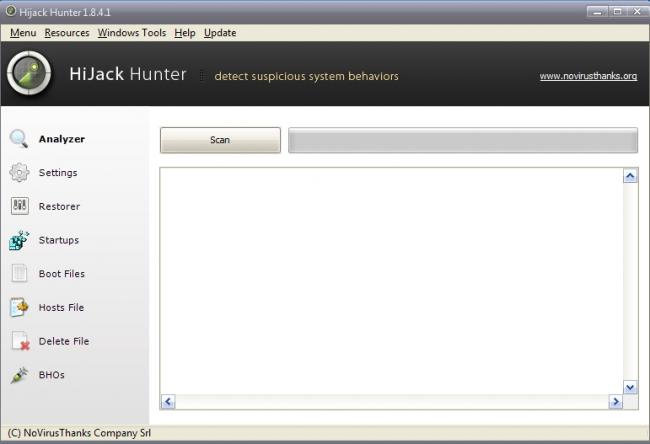Open the Settings section label
Screen dimensions: 650x444
[58, 173]
